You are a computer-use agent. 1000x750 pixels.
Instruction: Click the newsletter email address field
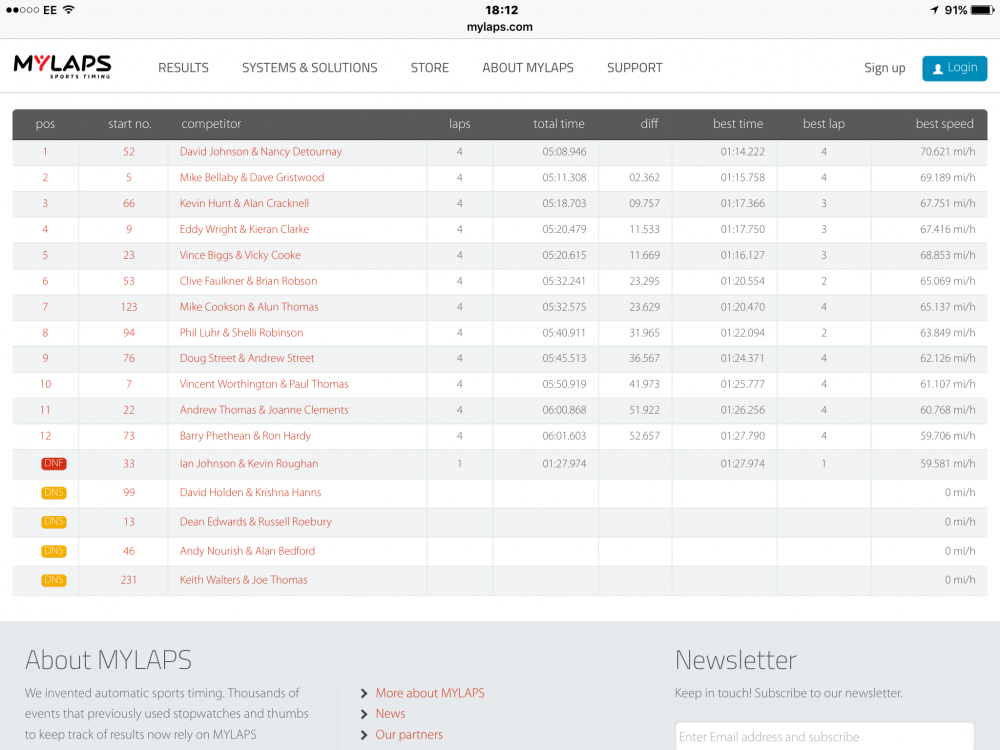click(x=824, y=737)
